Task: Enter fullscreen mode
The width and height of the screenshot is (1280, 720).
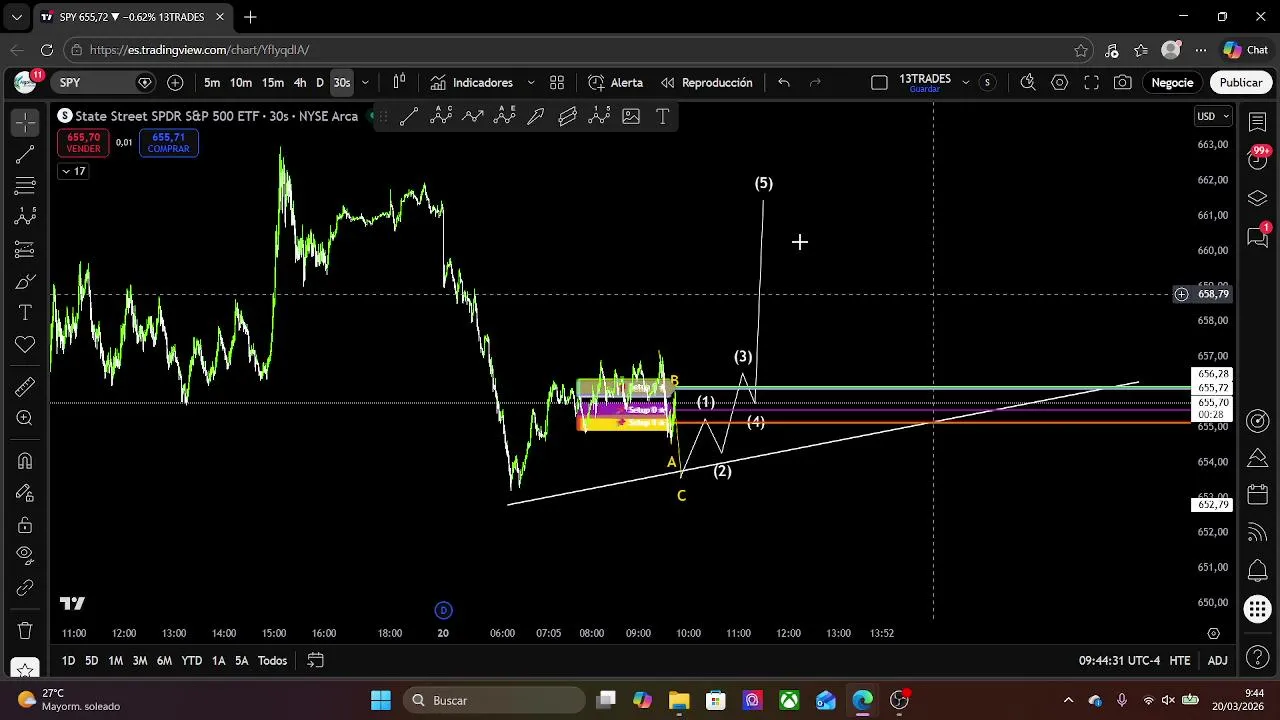Action: tap(1092, 83)
